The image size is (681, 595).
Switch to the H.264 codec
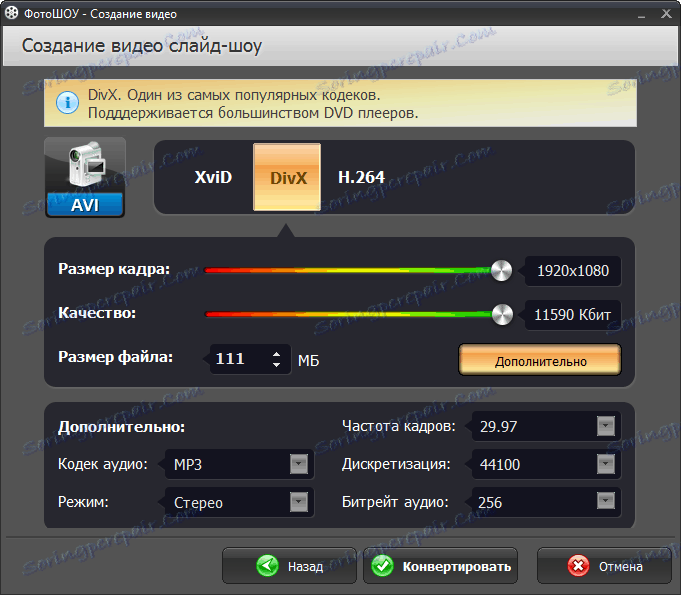coord(361,177)
